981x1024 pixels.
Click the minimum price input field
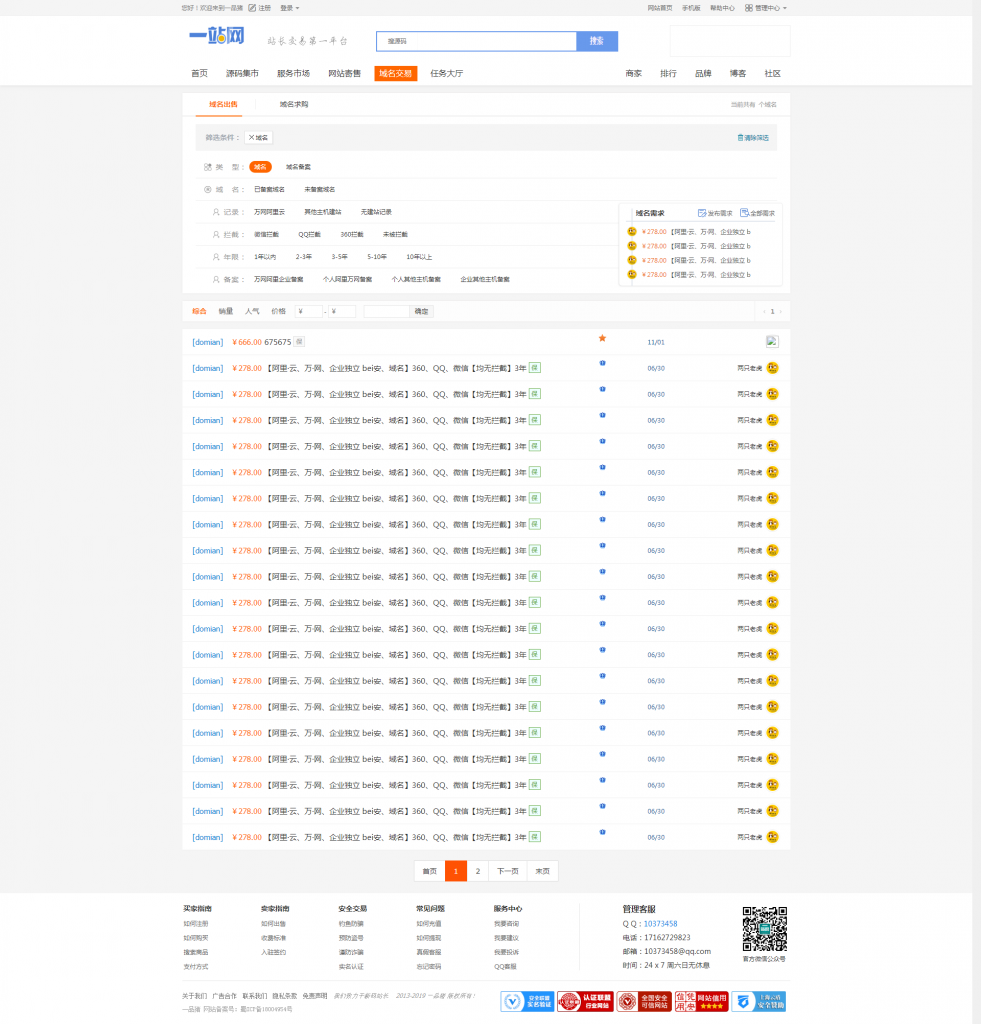pos(308,312)
